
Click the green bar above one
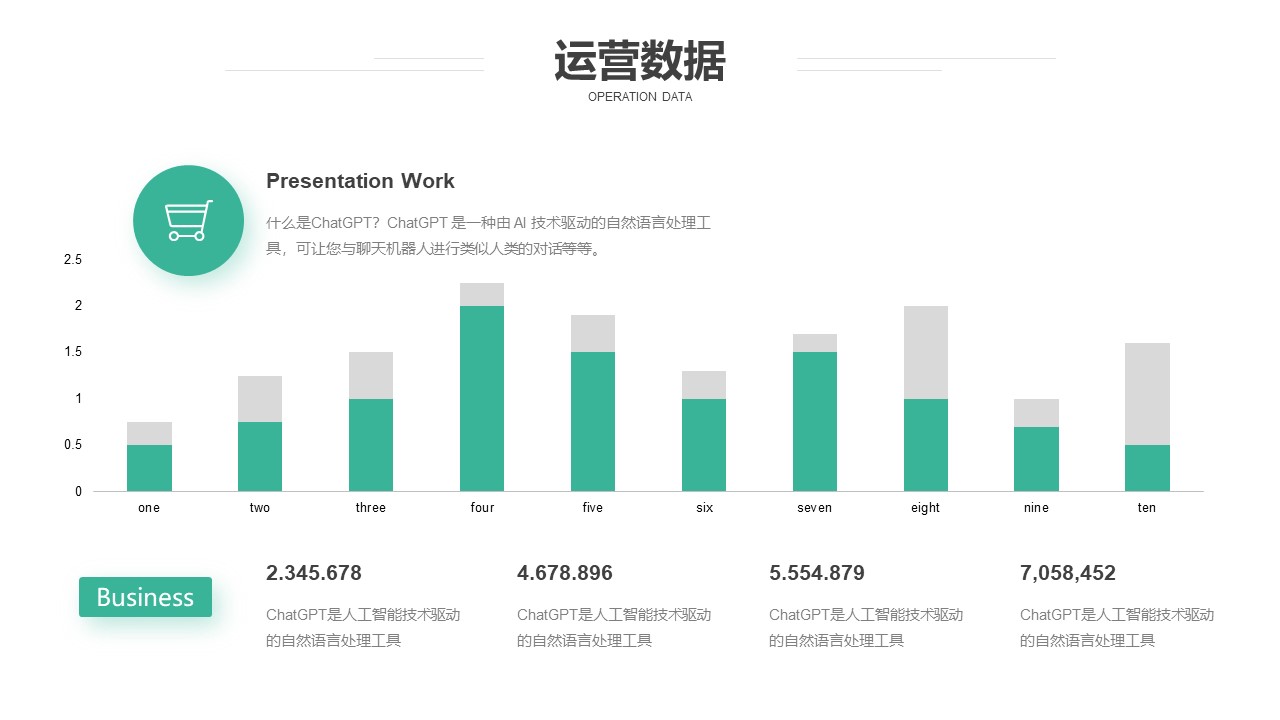point(149,468)
